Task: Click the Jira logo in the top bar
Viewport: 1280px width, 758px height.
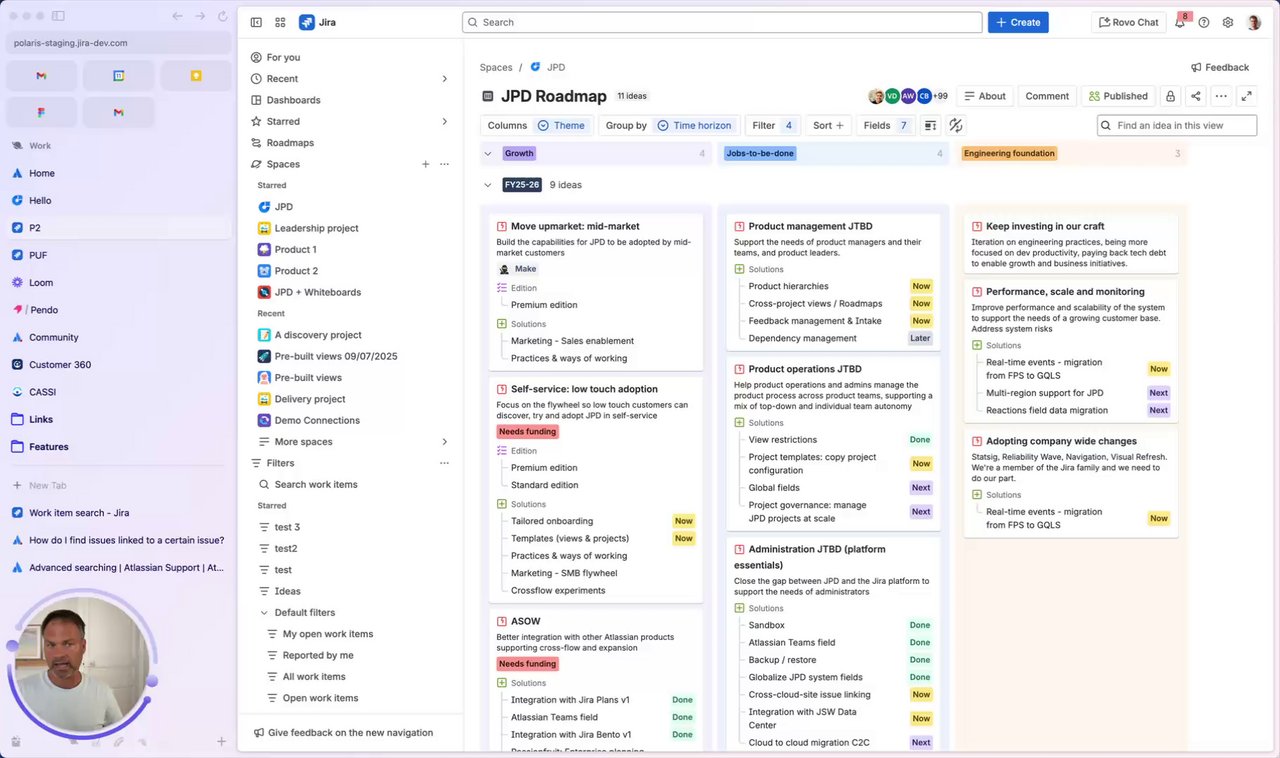Action: pos(317,22)
